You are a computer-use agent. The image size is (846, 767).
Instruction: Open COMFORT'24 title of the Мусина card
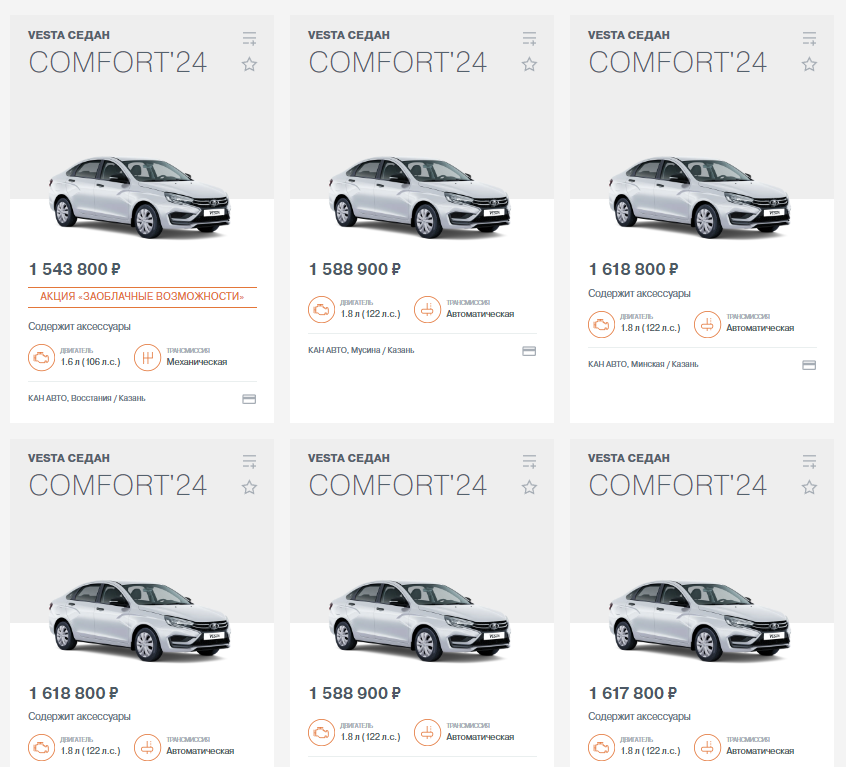point(398,63)
